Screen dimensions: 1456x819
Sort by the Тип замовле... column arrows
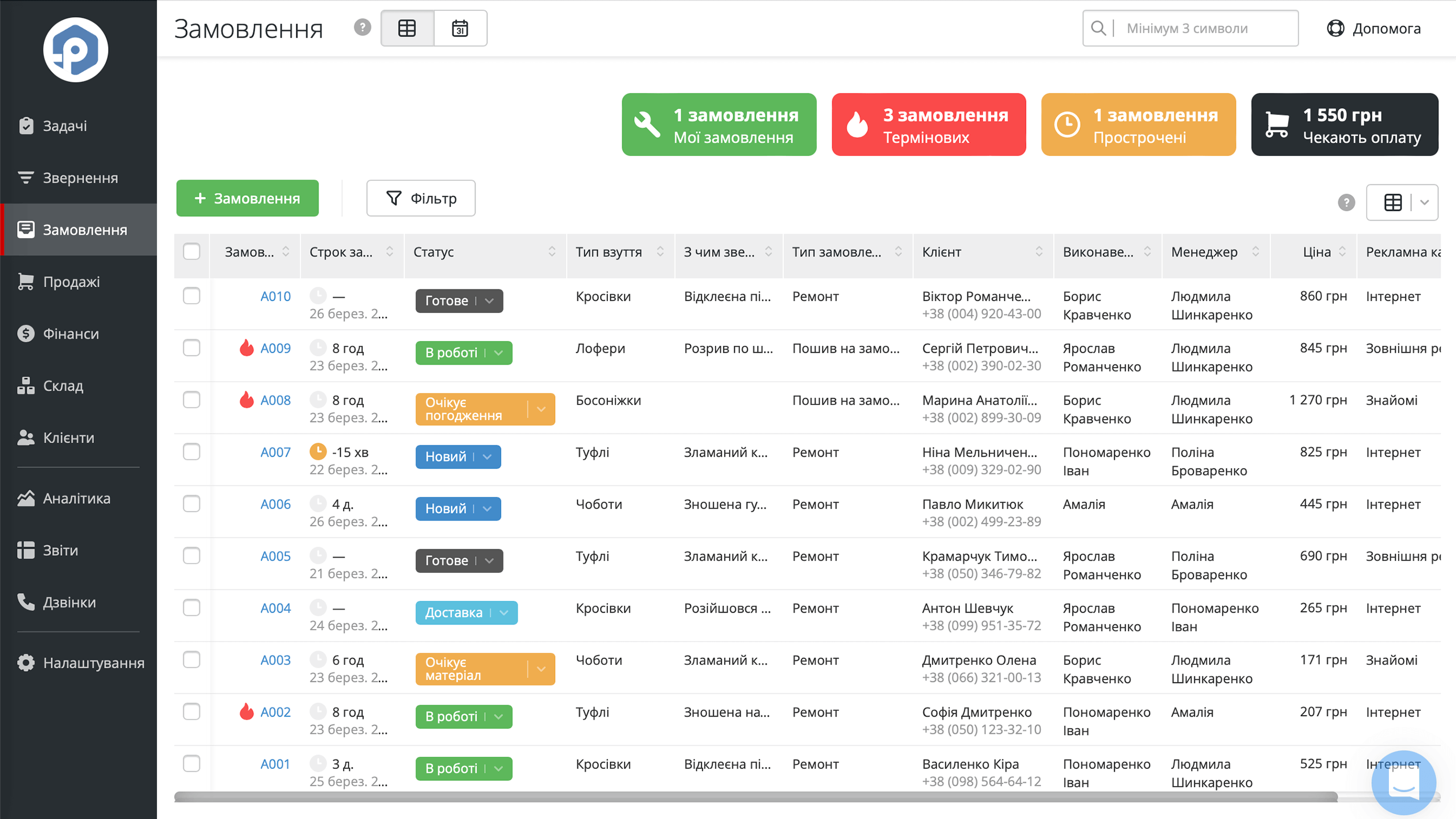click(898, 251)
